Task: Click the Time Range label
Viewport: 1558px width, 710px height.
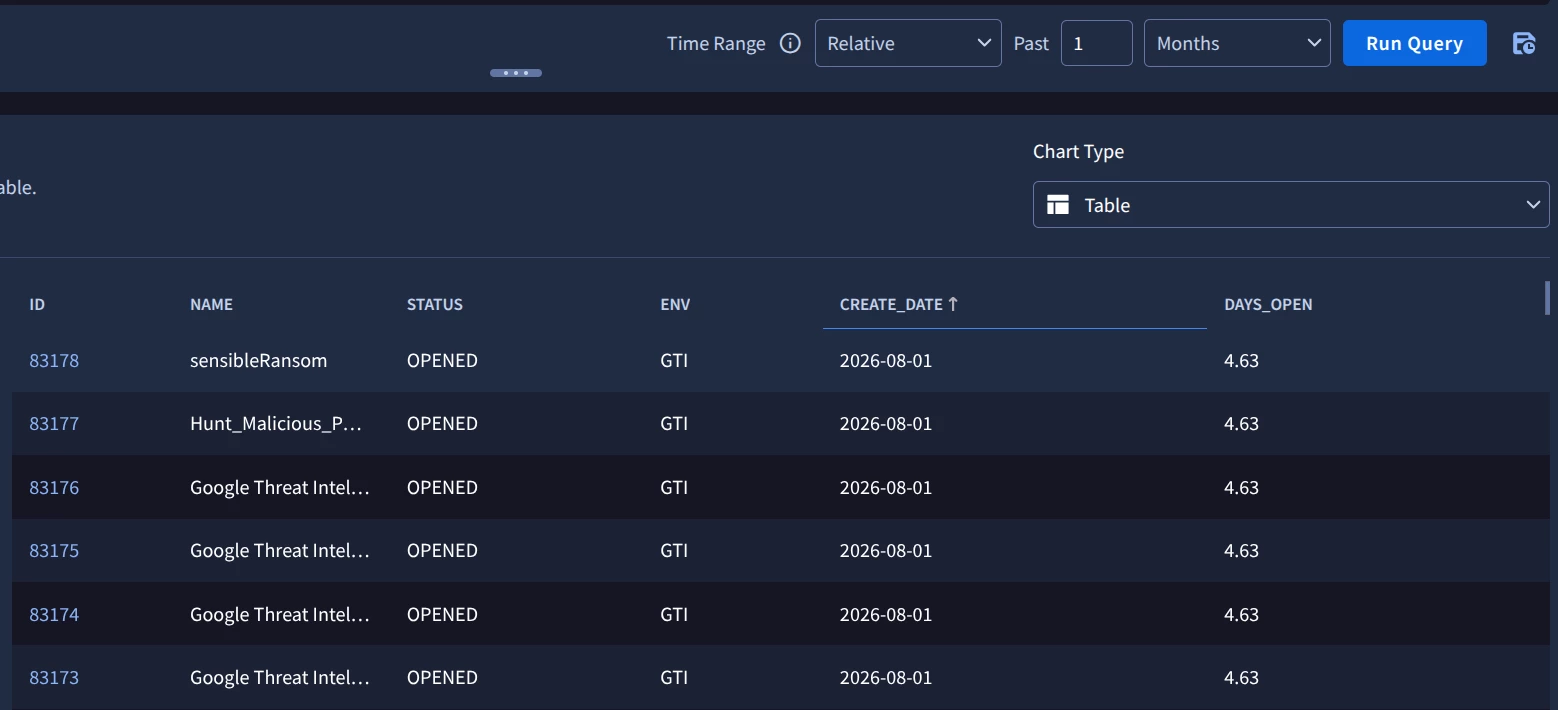Action: click(x=716, y=43)
